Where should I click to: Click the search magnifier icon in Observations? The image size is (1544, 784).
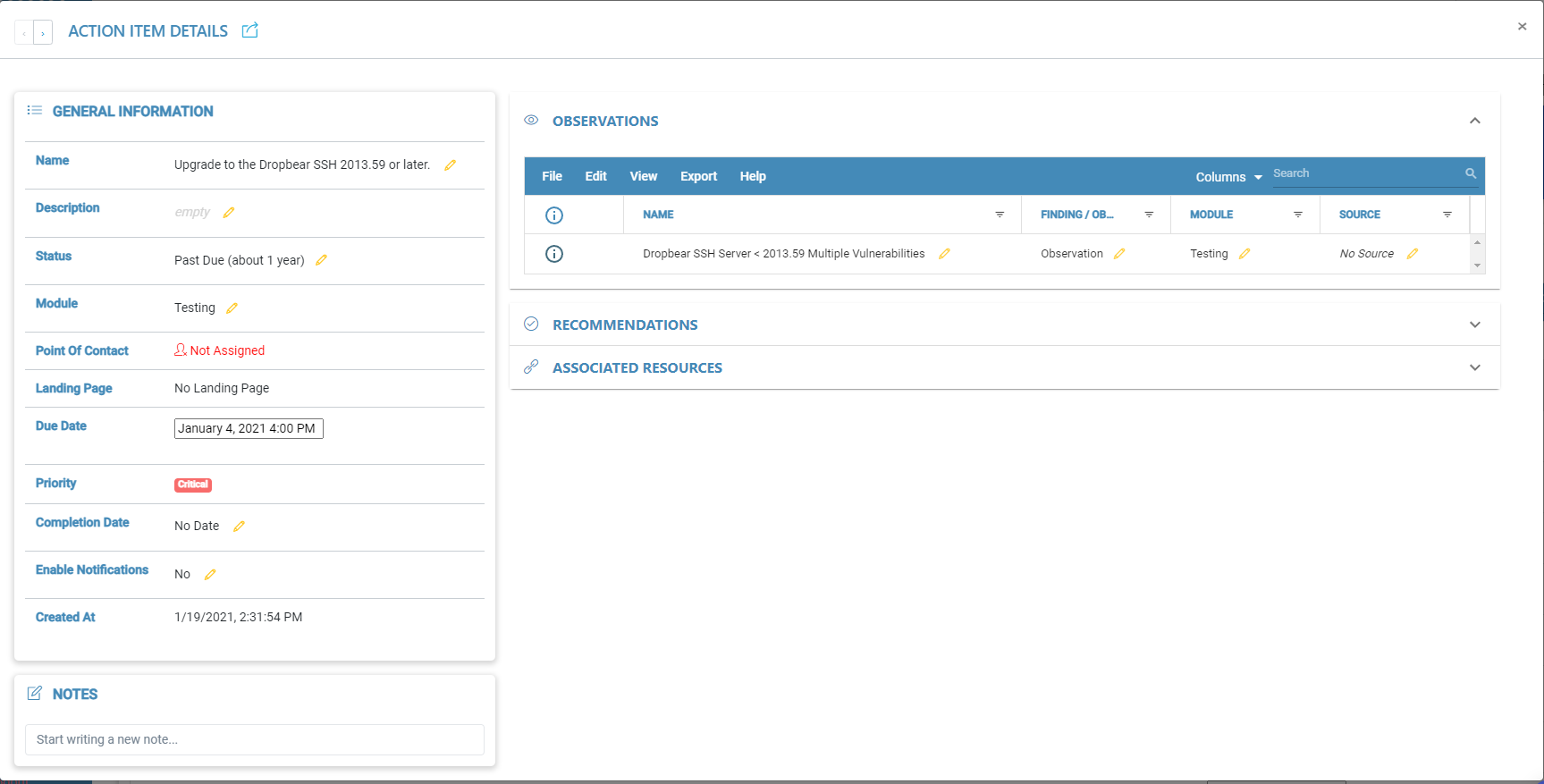(1470, 173)
